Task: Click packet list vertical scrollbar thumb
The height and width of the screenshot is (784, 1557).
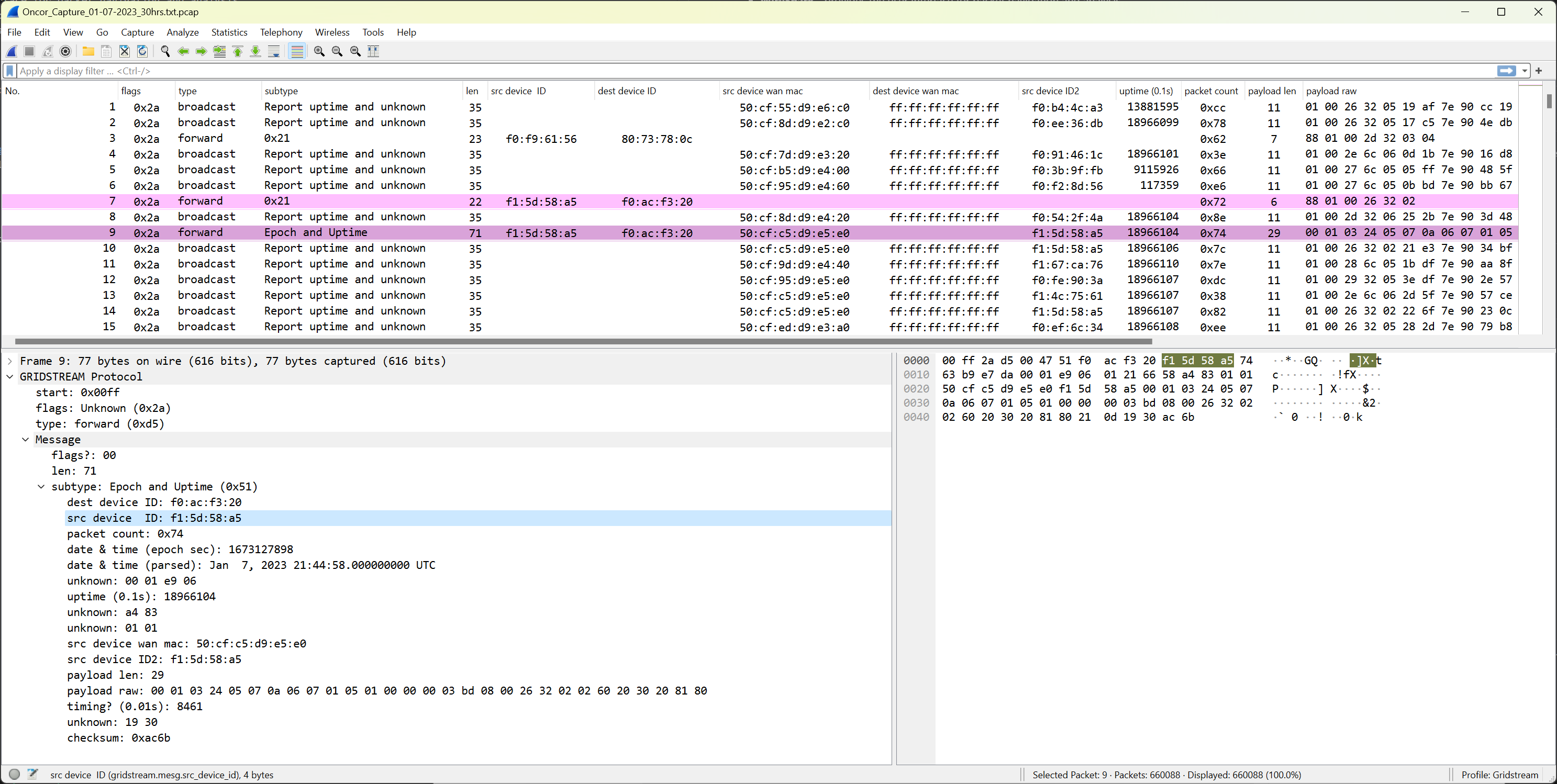Action: click(x=1549, y=101)
